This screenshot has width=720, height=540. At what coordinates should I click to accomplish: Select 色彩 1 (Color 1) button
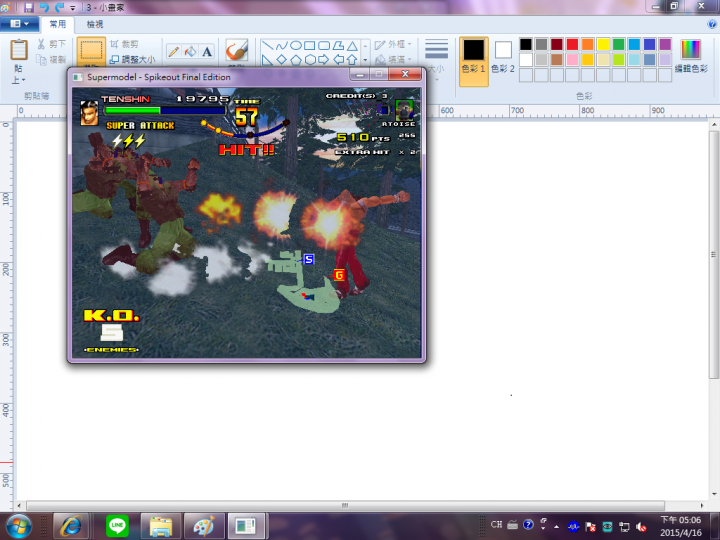coord(473,61)
